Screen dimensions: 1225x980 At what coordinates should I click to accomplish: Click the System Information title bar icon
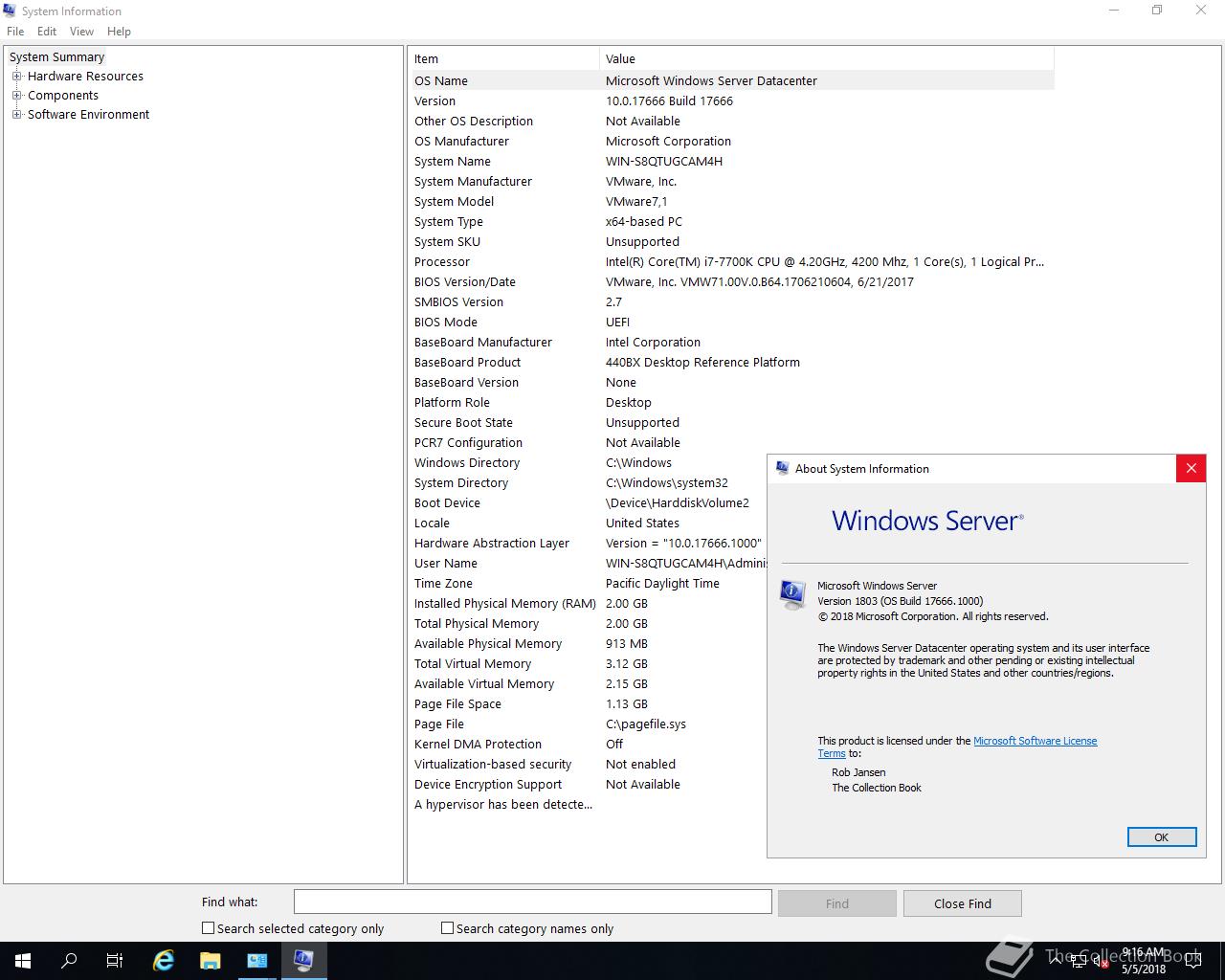[x=11, y=11]
